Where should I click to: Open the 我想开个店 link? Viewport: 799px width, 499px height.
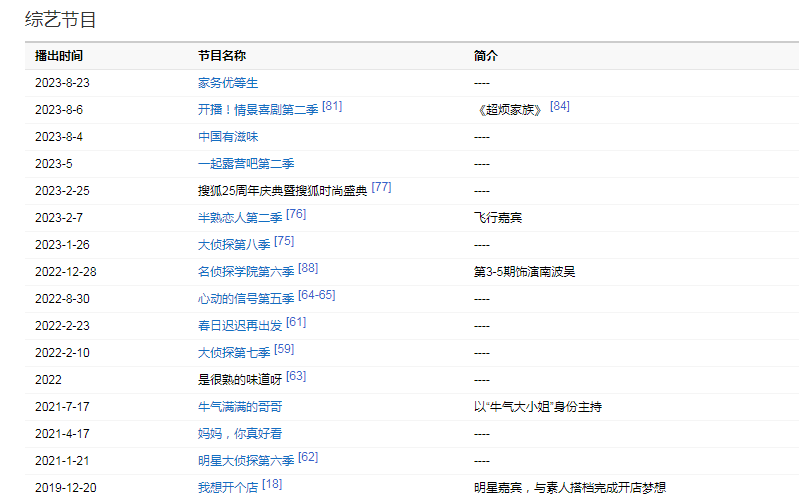(x=228, y=488)
